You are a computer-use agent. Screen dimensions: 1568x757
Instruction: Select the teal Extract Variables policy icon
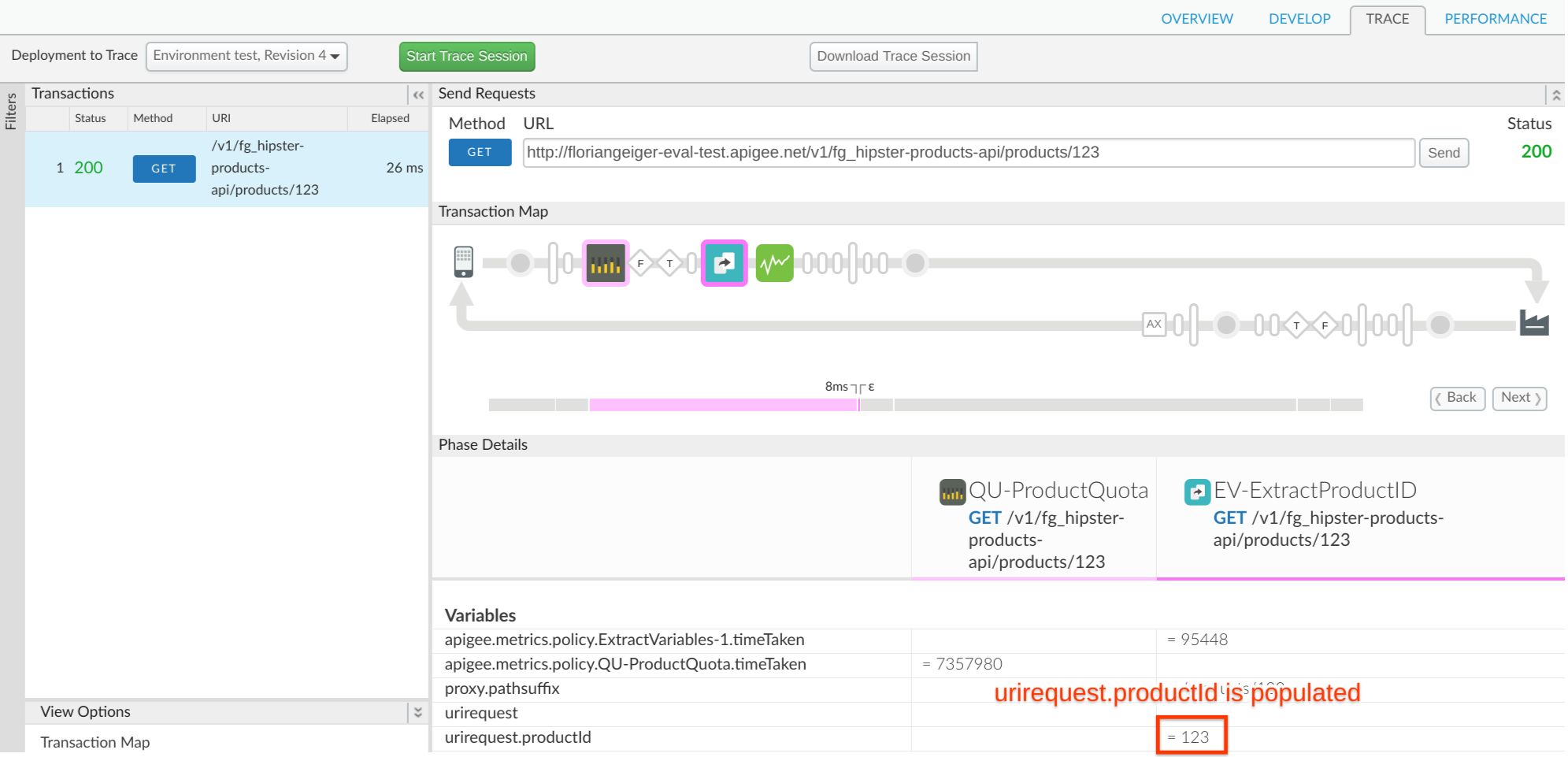725,263
